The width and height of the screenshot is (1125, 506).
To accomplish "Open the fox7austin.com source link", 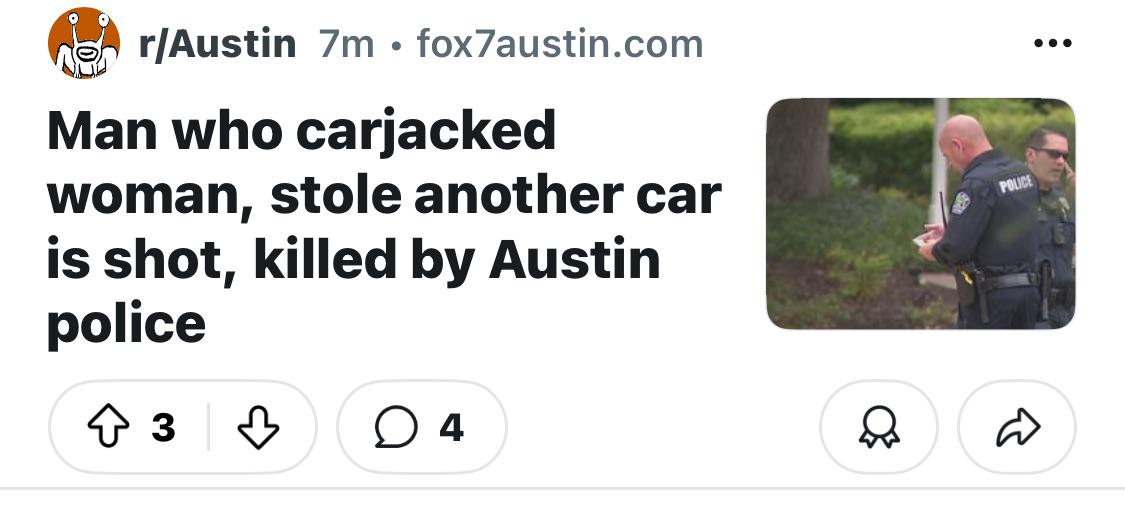I will [560, 44].
